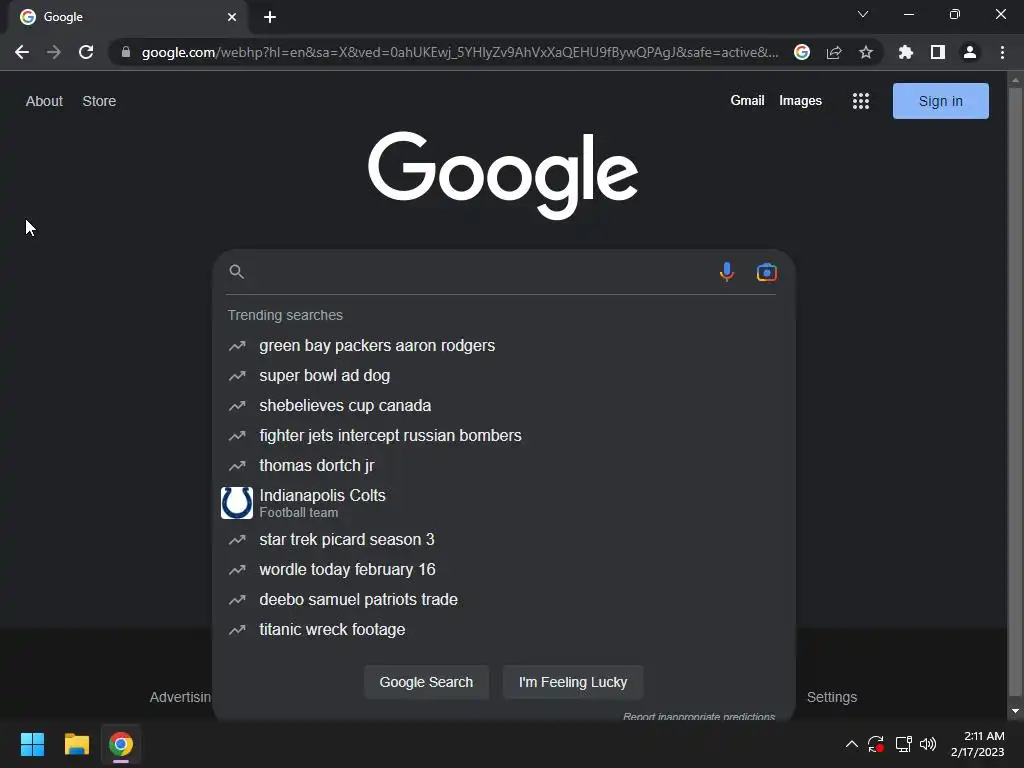Open a new tab with plus button
This screenshot has height=768, width=1024.
270,17
